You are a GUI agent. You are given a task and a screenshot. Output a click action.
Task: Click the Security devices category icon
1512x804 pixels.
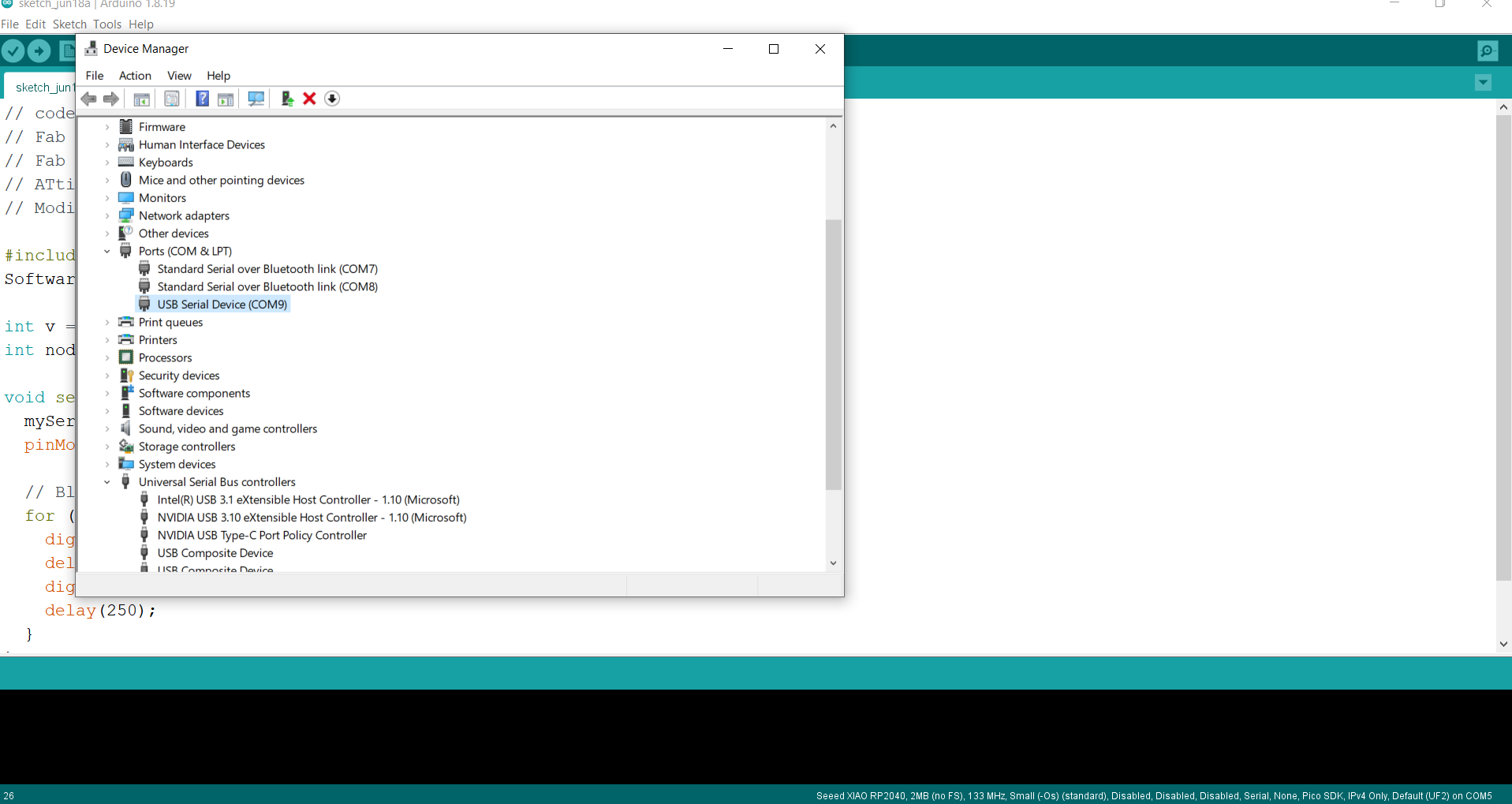(x=125, y=376)
